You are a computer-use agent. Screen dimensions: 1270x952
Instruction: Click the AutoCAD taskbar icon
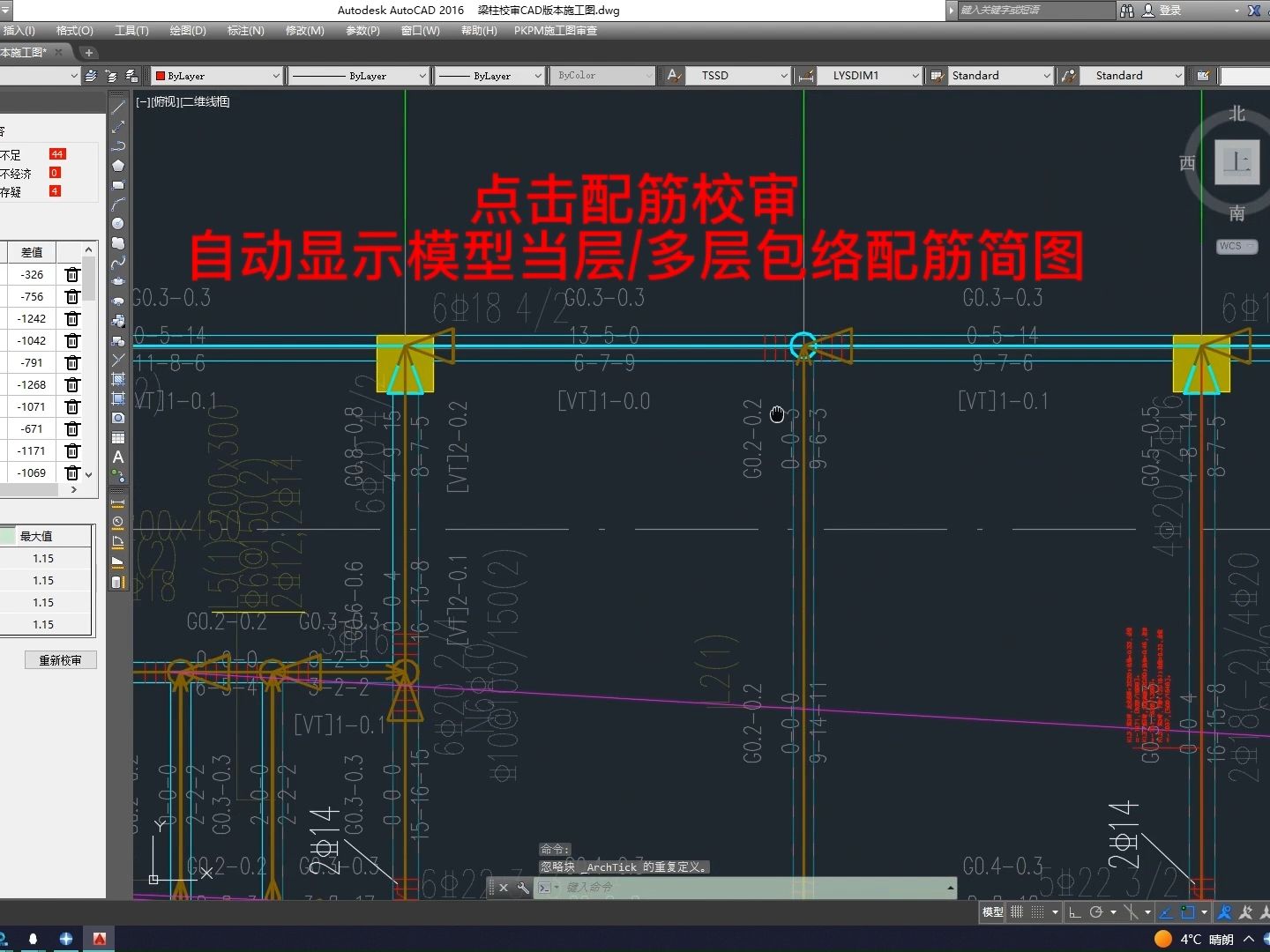pyautogui.click(x=100, y=939)
